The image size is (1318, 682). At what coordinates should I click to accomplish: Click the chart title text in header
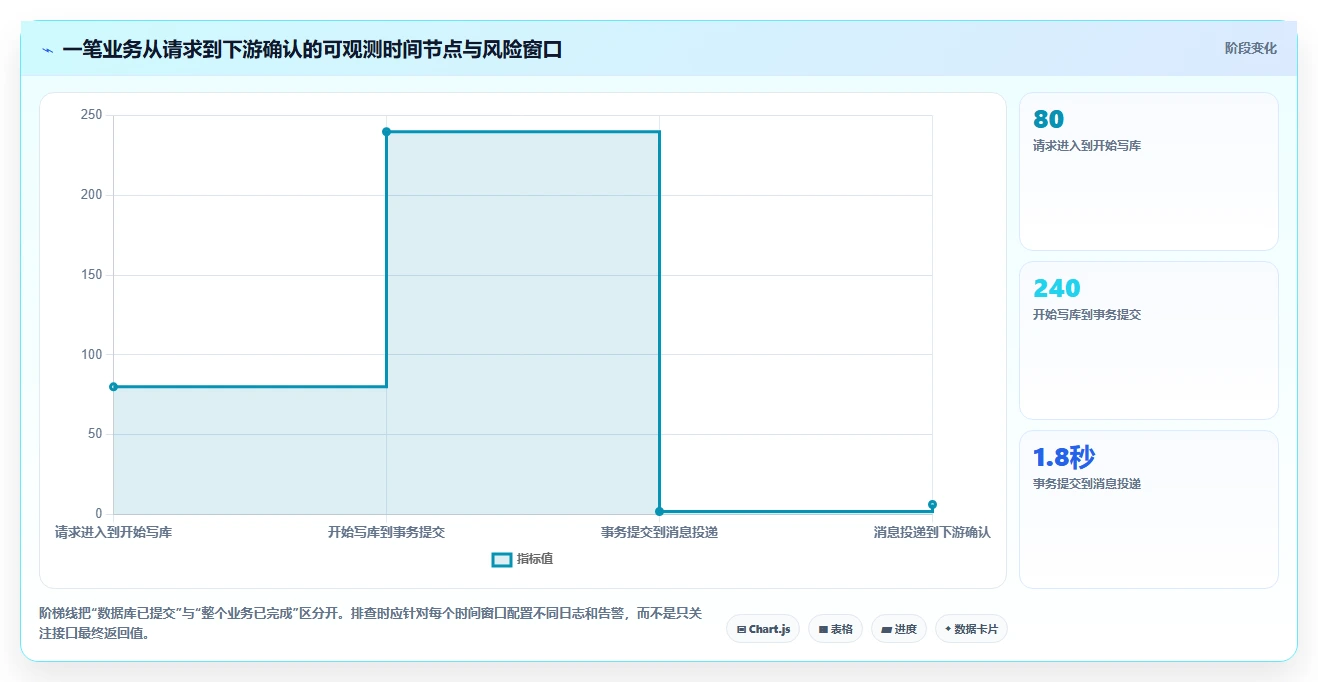312,49
